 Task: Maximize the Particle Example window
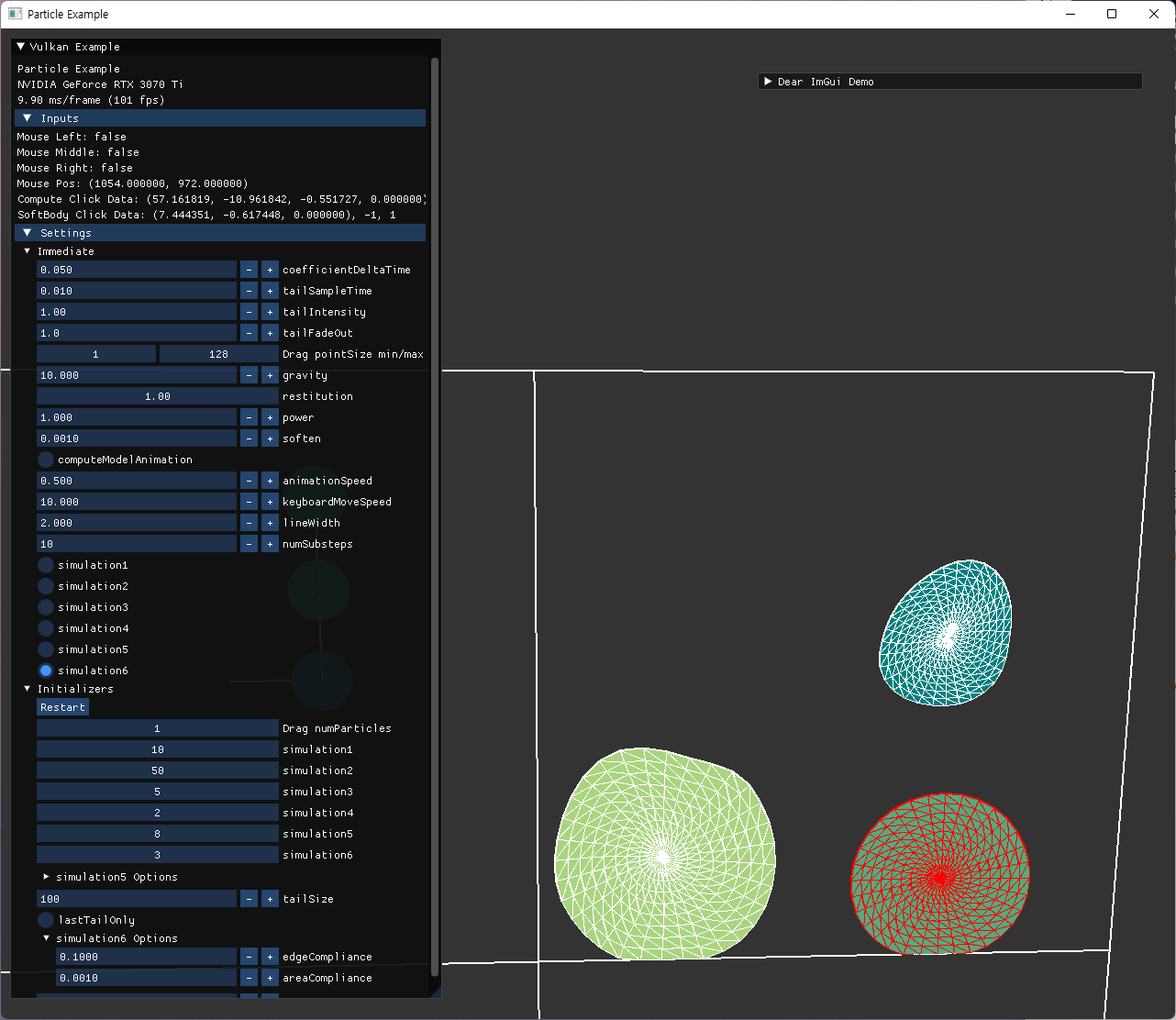[1112, 14]
